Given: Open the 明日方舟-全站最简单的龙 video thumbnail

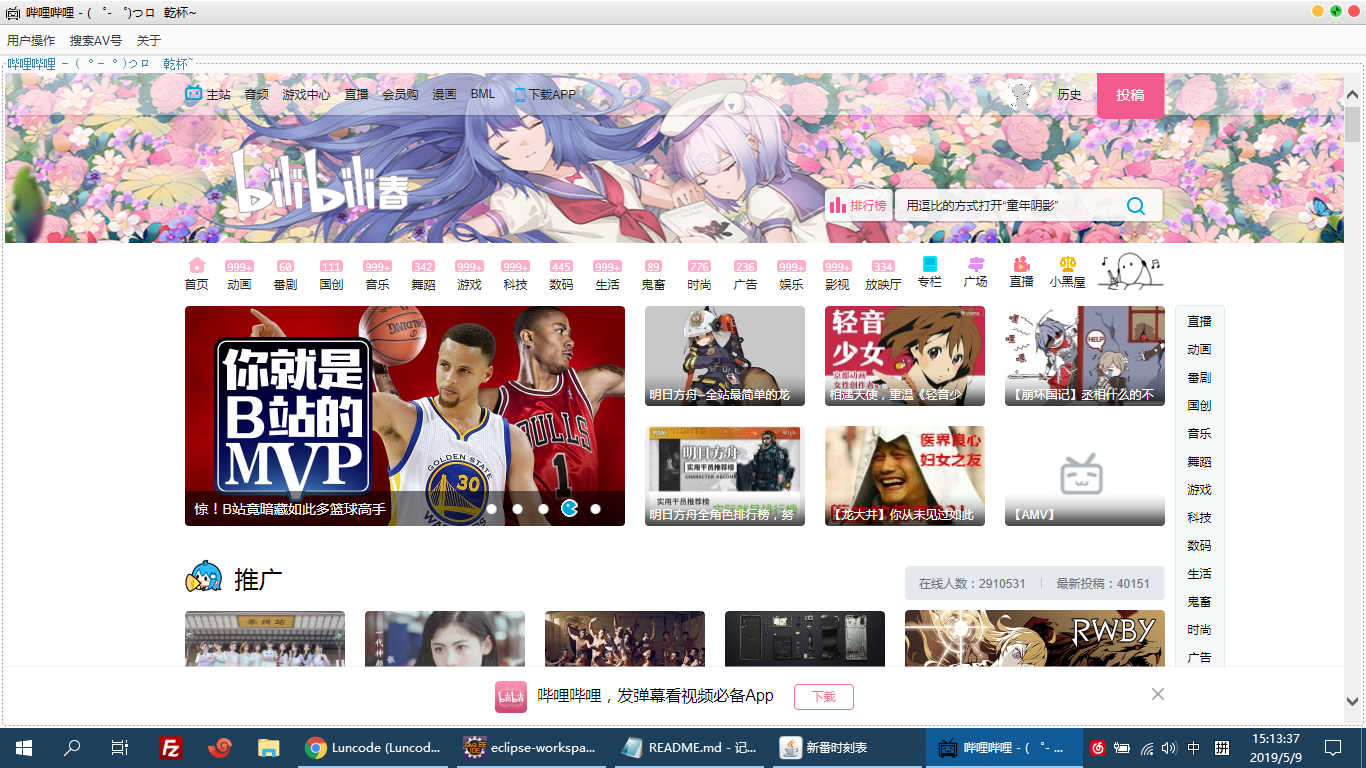Looking at the screenshot, I should click(725, 356).
